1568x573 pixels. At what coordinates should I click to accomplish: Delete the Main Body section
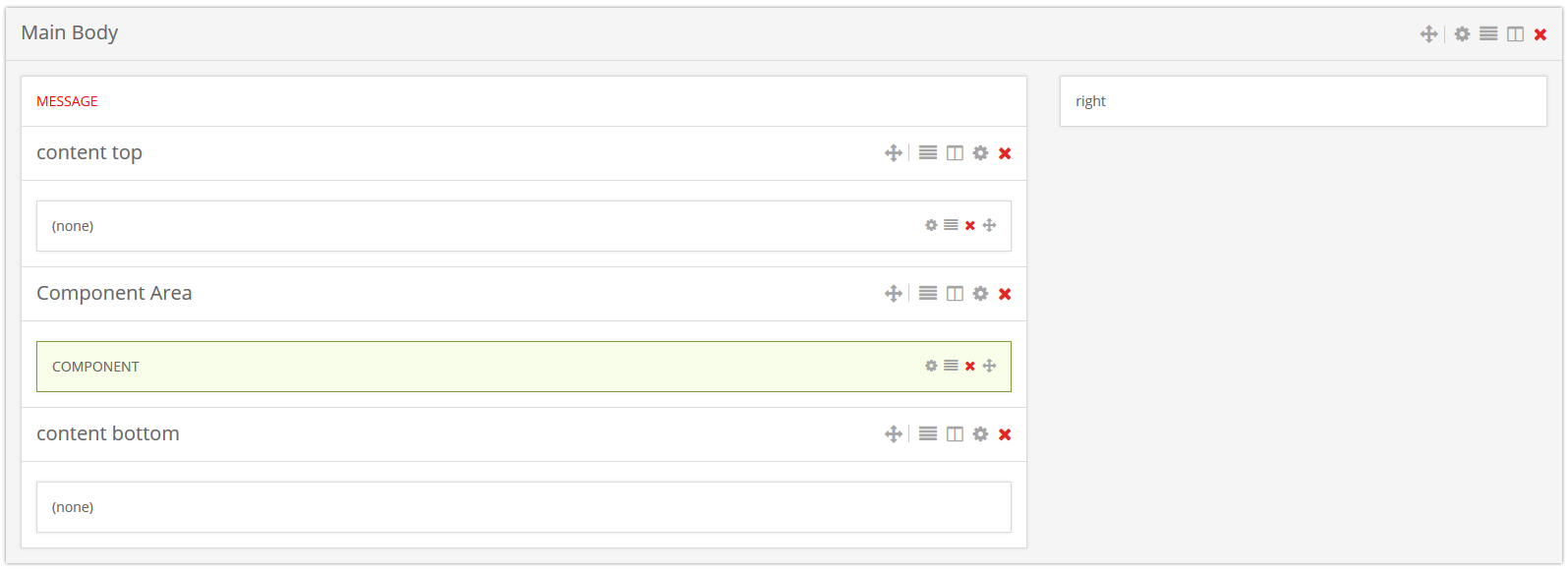click(1540, 34)
